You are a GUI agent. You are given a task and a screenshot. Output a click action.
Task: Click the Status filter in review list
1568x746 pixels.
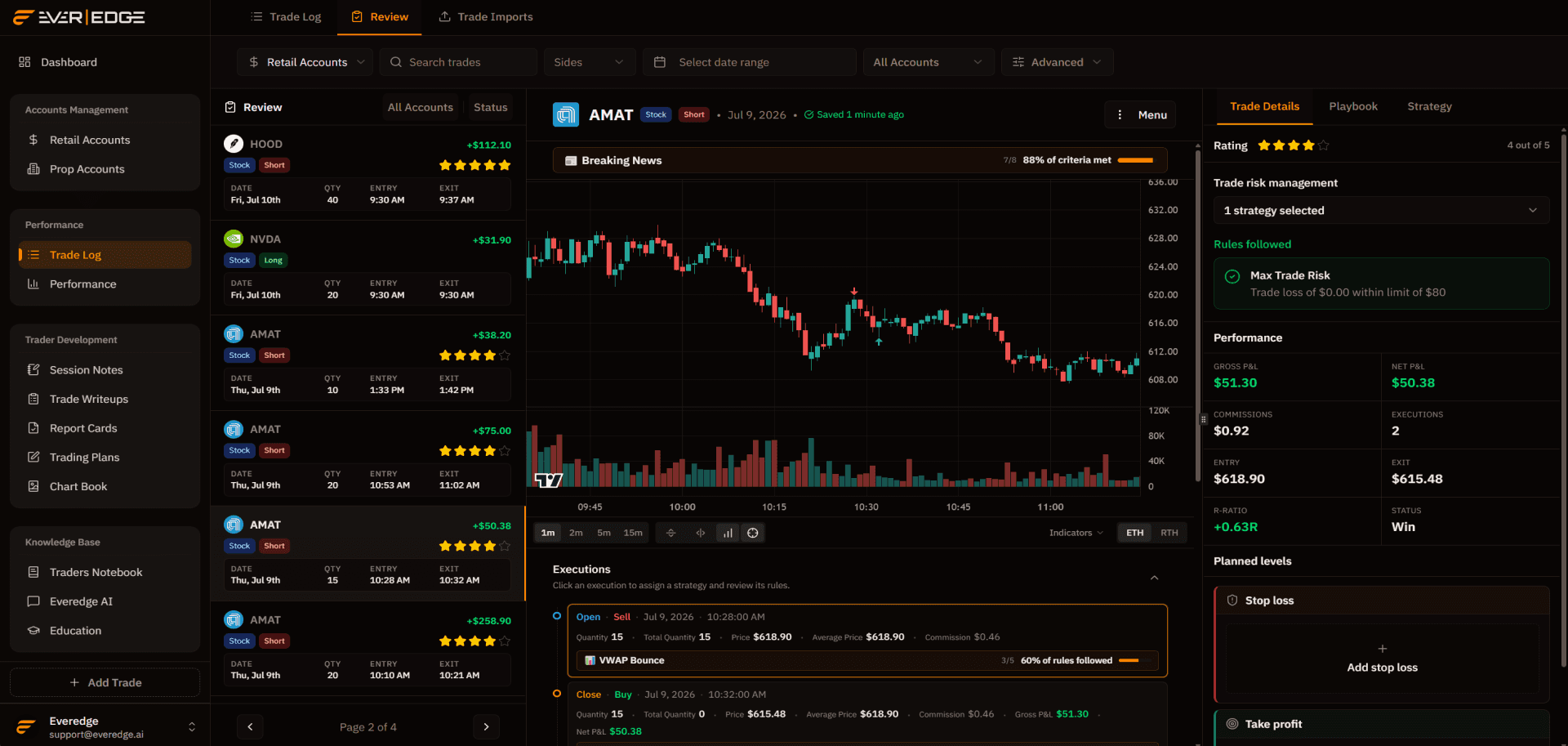point(491,107)
